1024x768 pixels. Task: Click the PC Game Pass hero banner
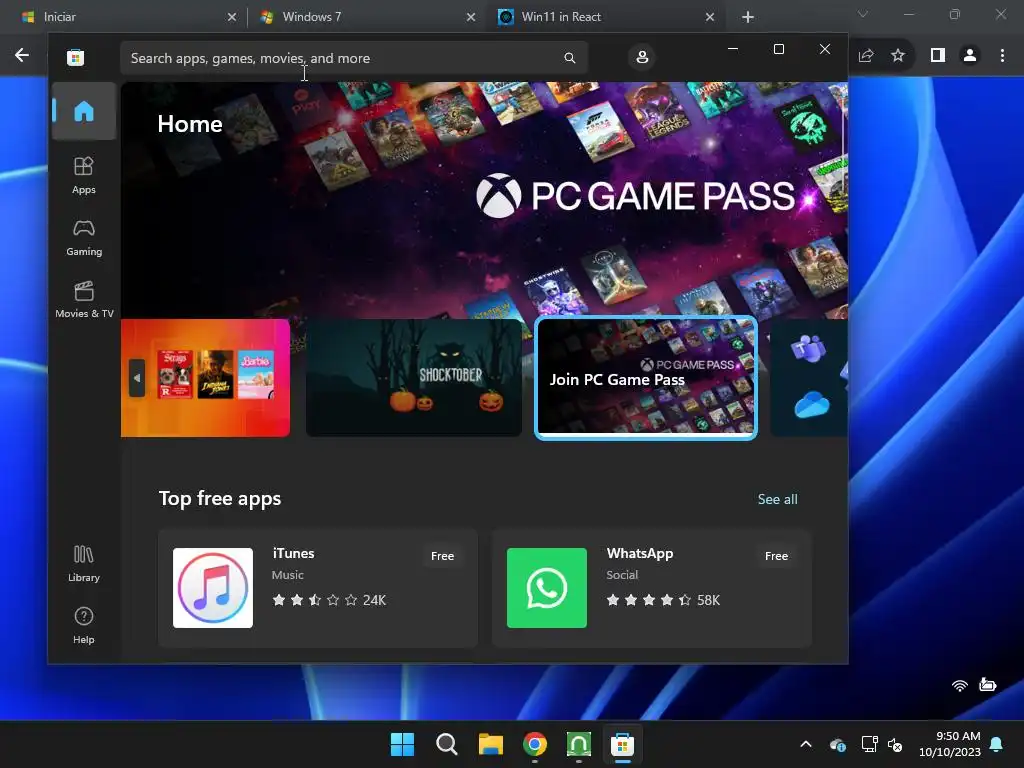(x=484, y=200)
